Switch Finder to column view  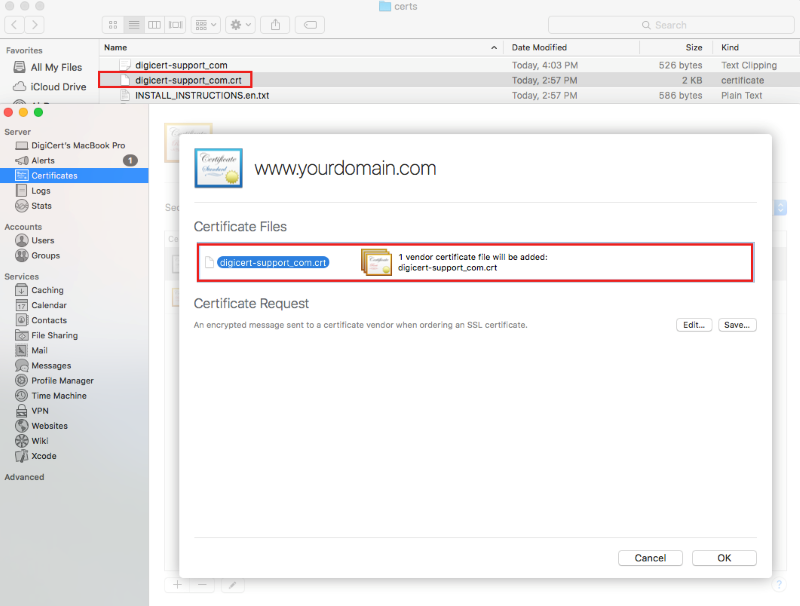155,24
